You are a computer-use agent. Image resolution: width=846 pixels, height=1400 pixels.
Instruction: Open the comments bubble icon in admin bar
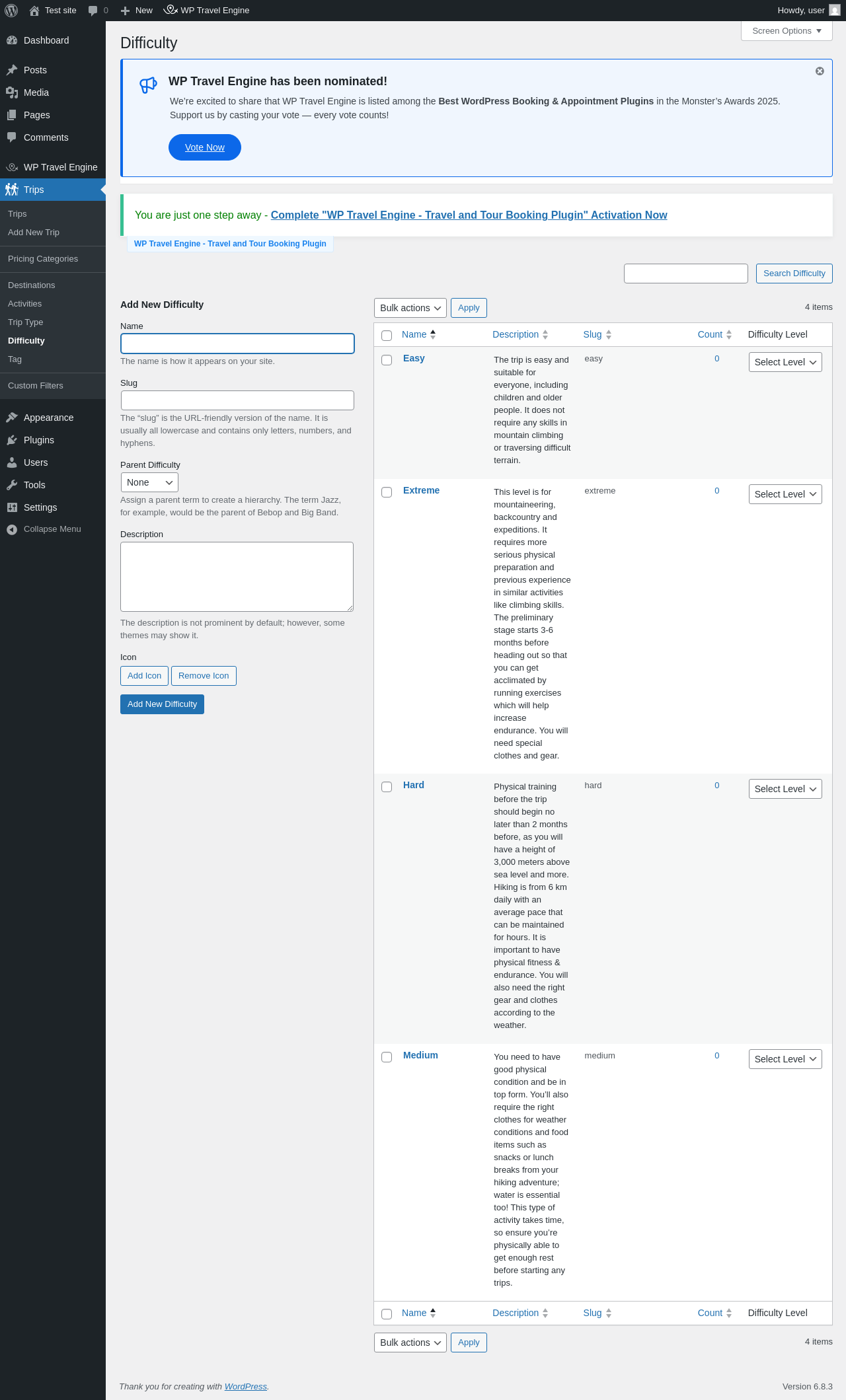(93, 11)
